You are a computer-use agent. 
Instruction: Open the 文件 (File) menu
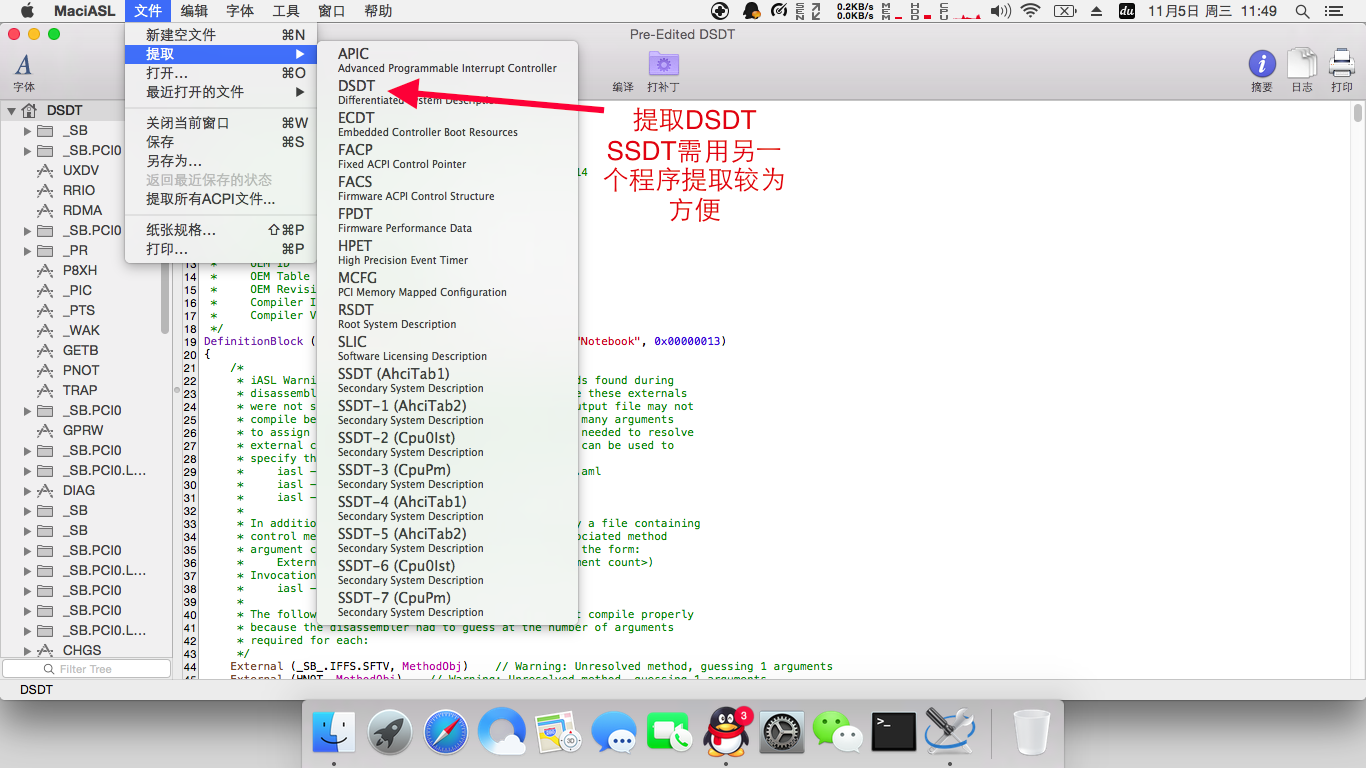[x=148, y=11]
